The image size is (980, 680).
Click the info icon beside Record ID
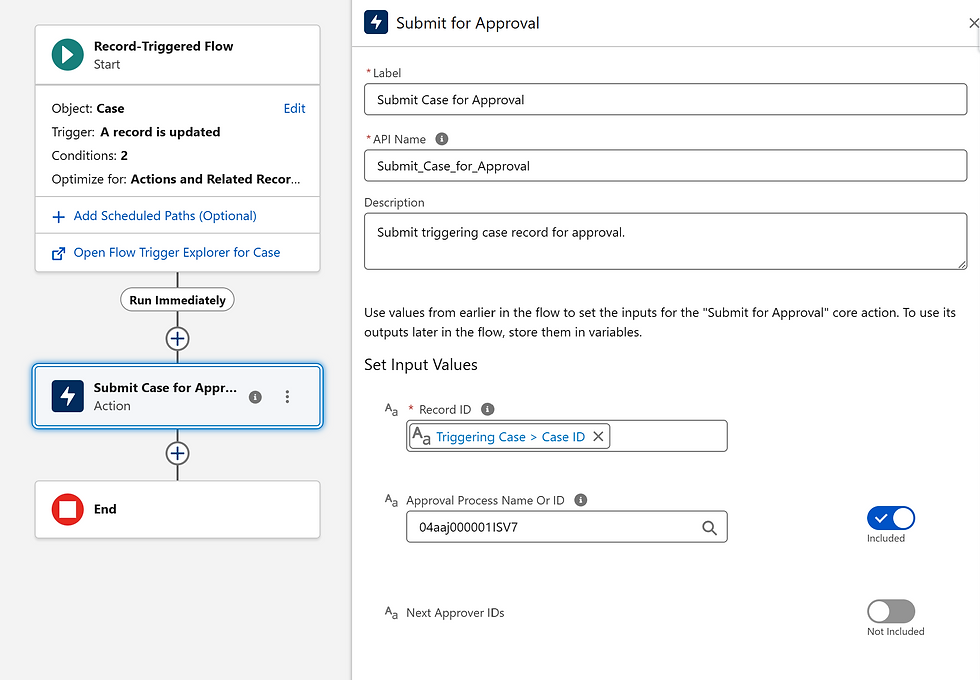pyautogui.click(x=488, y=409)
